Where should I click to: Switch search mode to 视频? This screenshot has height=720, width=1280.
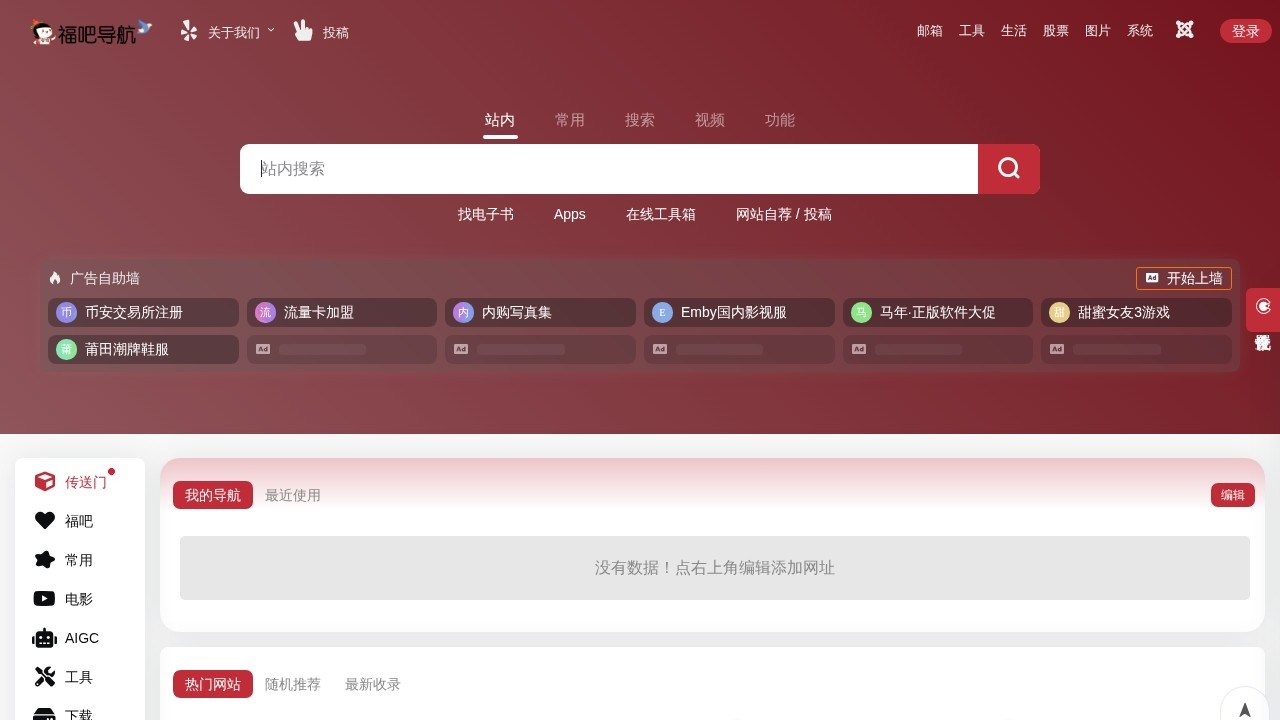710,120
